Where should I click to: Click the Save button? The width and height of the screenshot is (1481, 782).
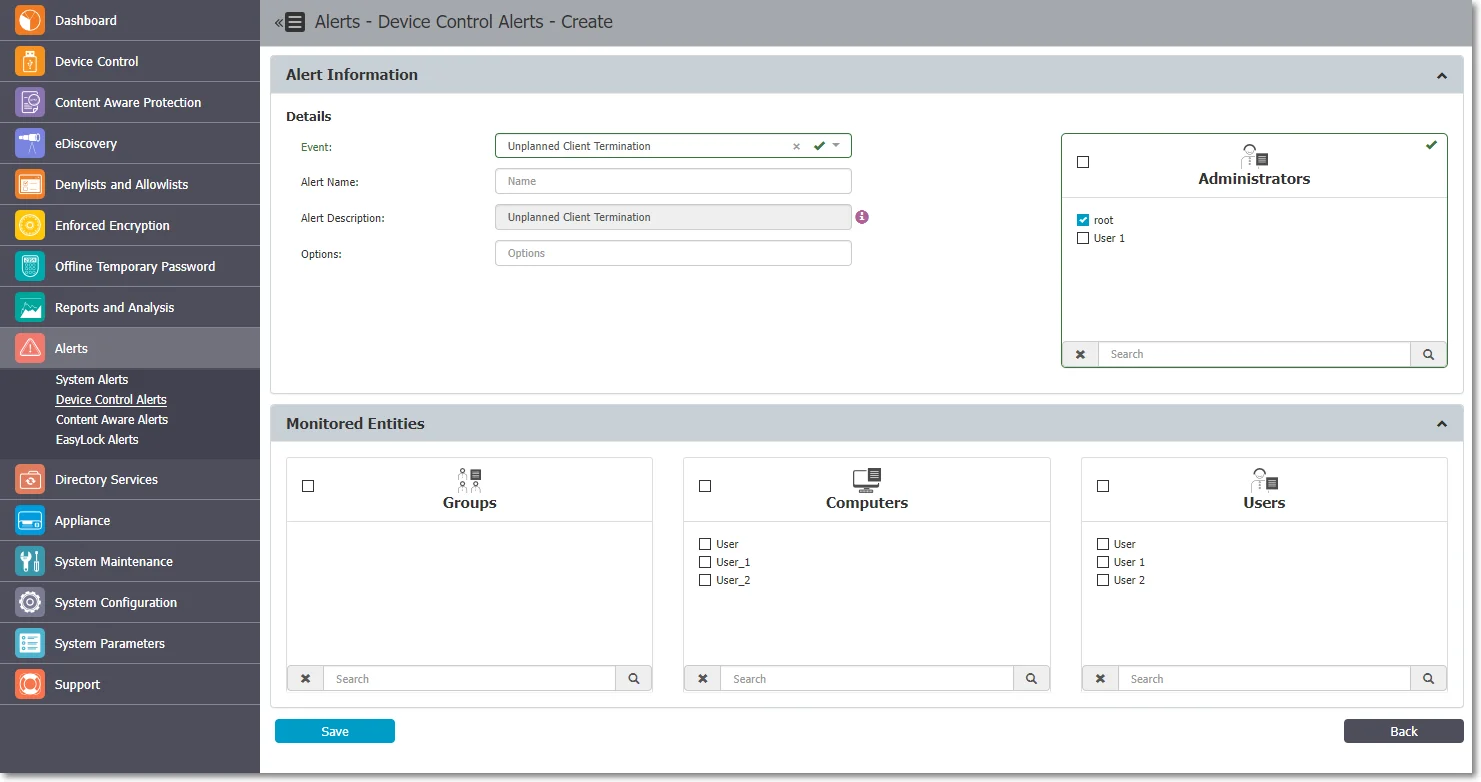pos(335,731)
